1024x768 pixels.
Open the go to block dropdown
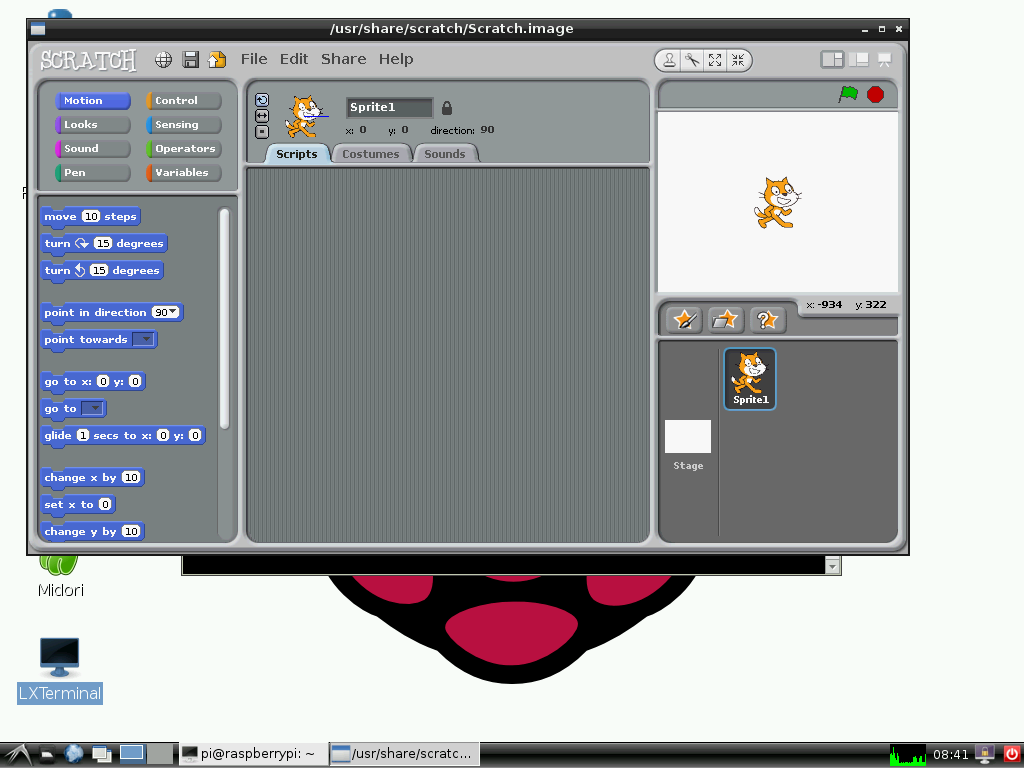[93, 408]
